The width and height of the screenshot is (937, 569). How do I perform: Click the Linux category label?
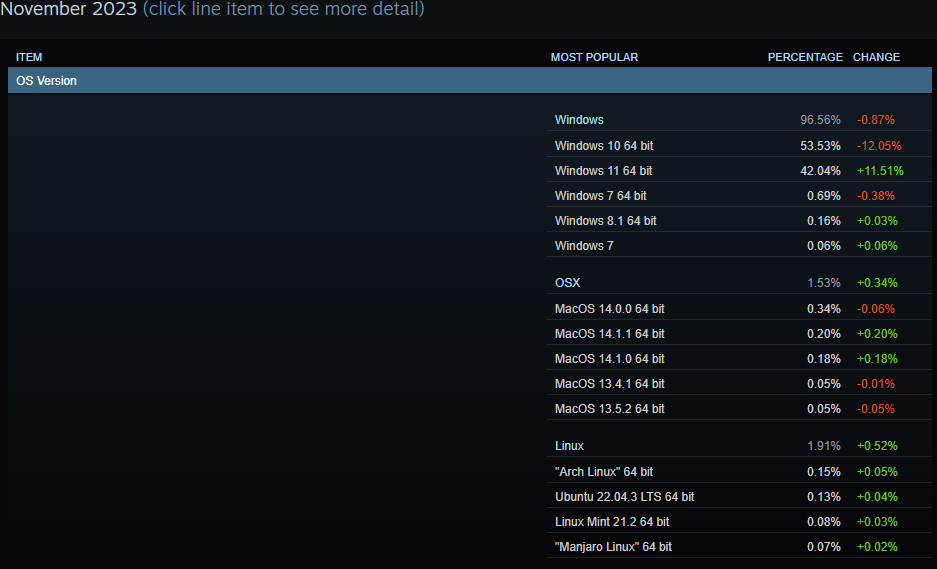point(570,446)
